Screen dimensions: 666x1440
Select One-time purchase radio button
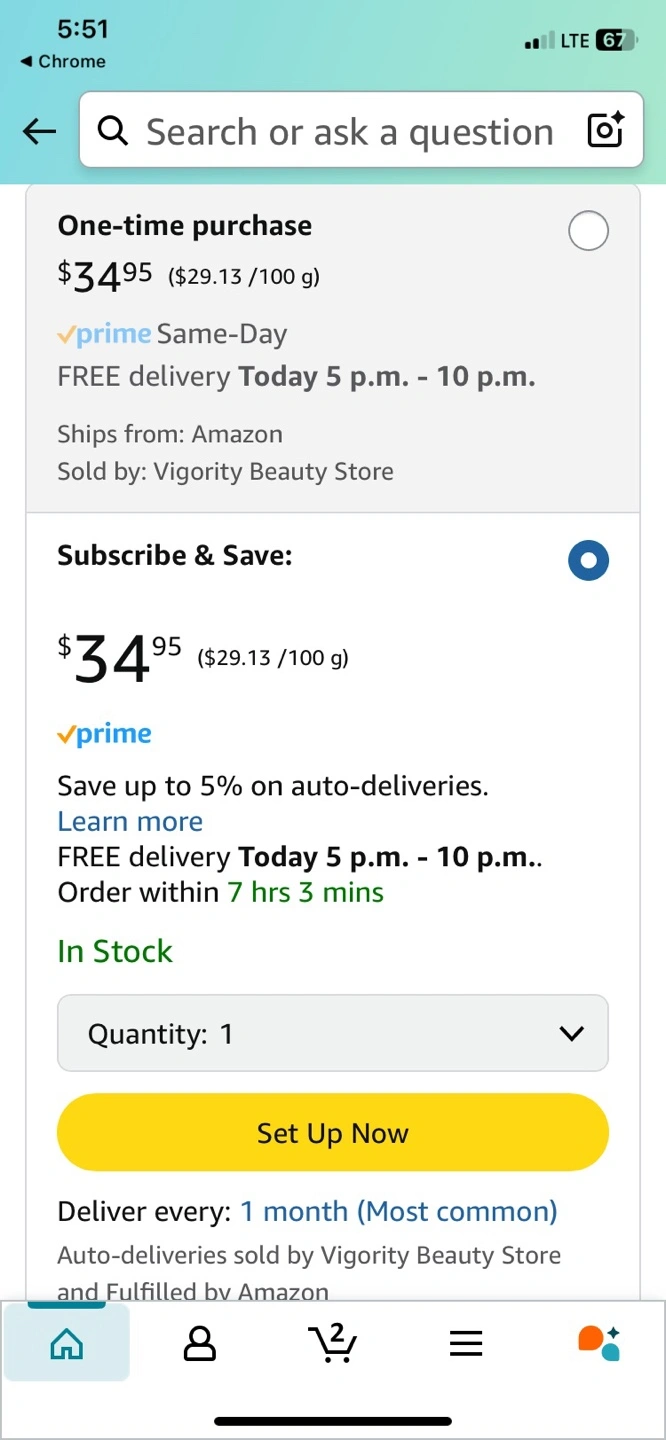tap(588, 231)
